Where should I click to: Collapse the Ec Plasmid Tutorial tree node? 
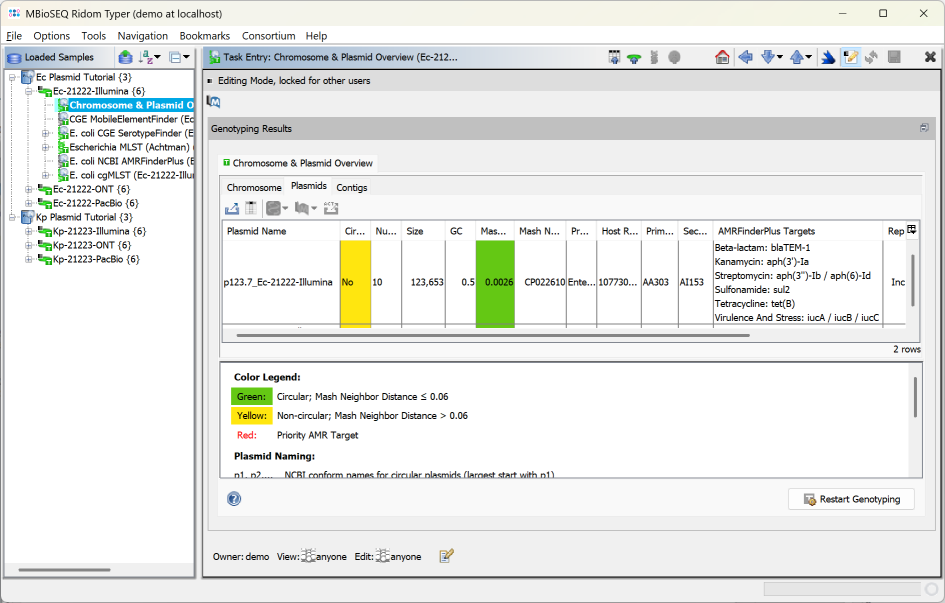(x=10, y=76)
